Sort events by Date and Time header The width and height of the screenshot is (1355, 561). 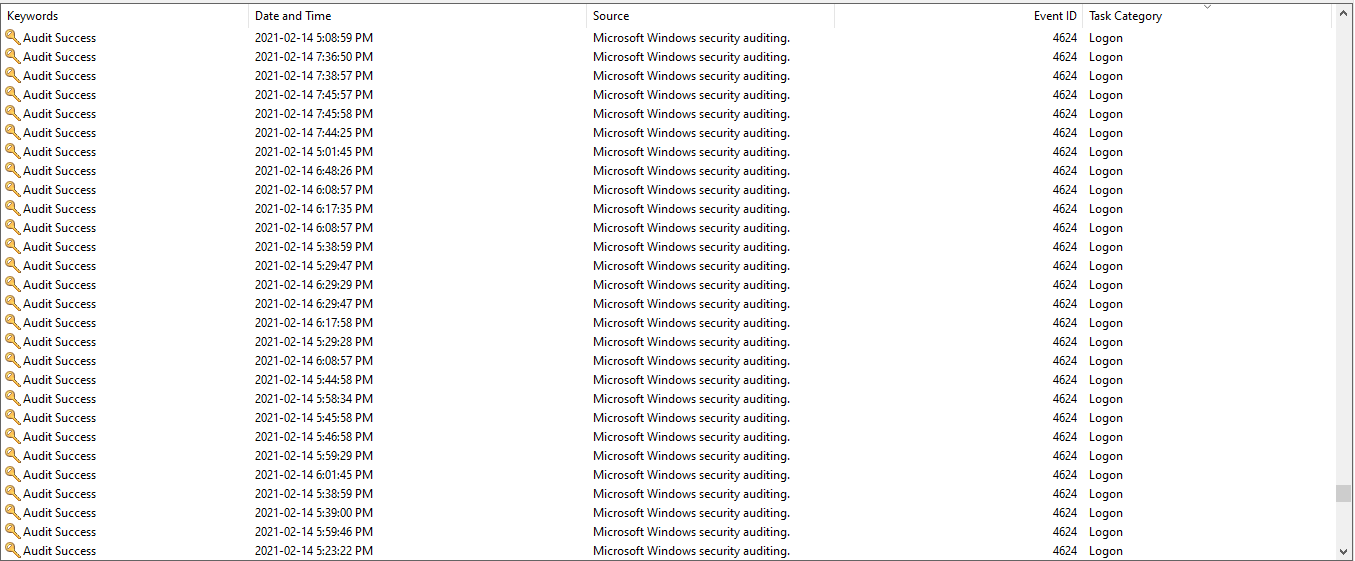point(417,16)
